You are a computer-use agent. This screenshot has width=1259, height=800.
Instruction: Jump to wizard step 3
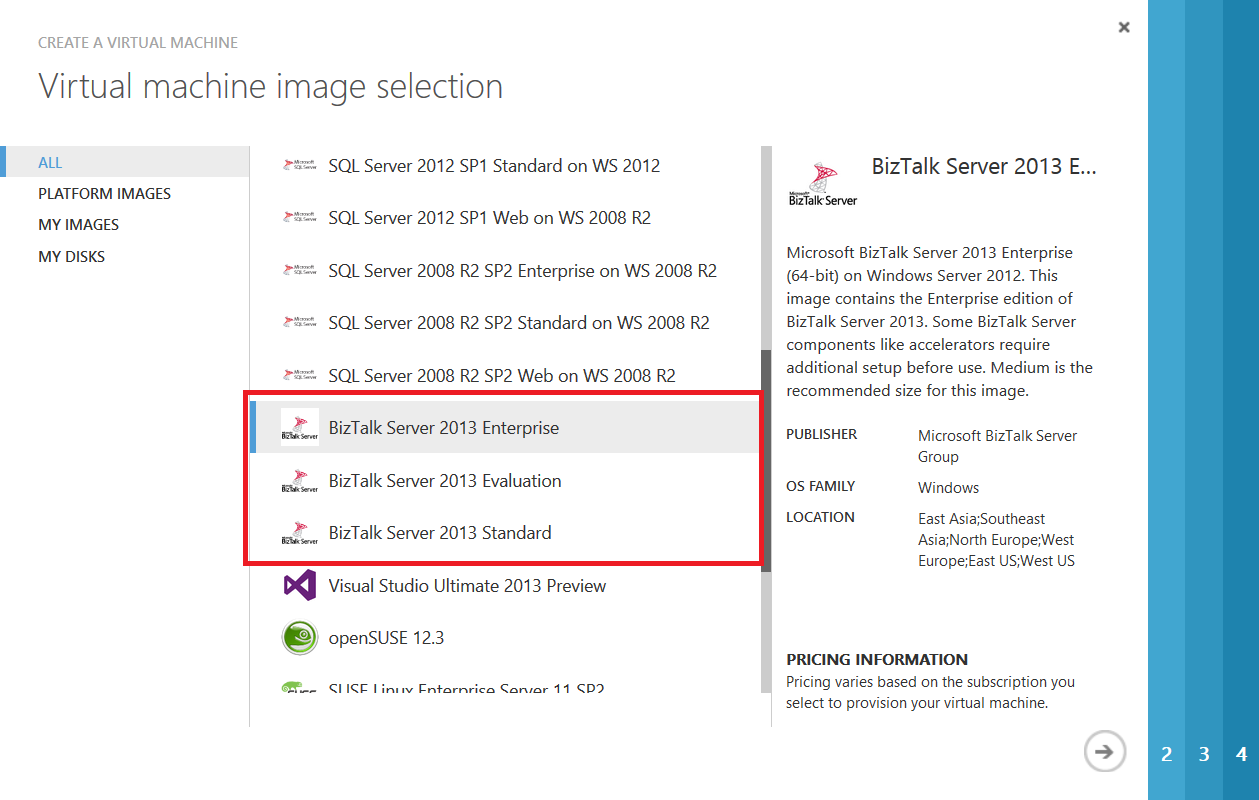[1204, 755]
